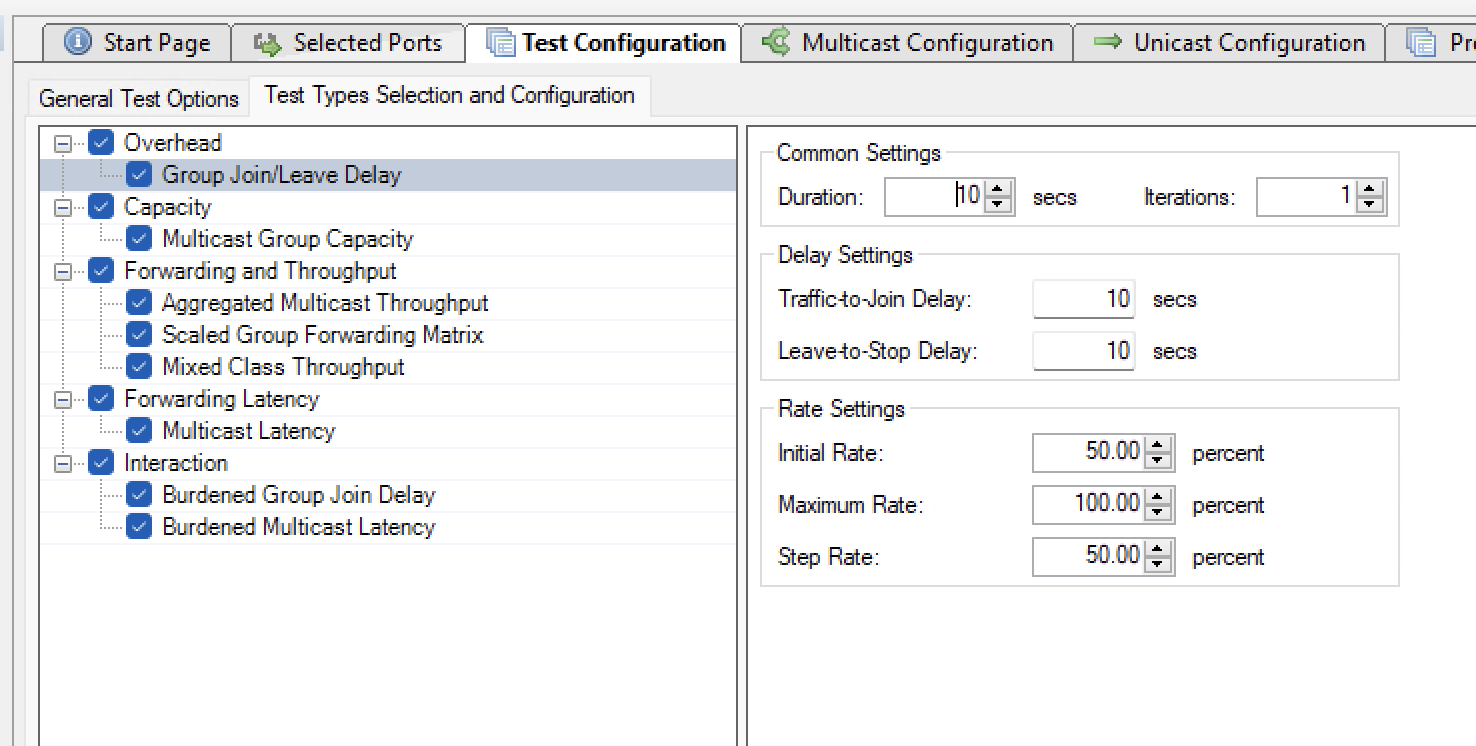
Task: Disable the Burdened Multicast Latency test
Action: pyautogui.click(x=139, y=527)
